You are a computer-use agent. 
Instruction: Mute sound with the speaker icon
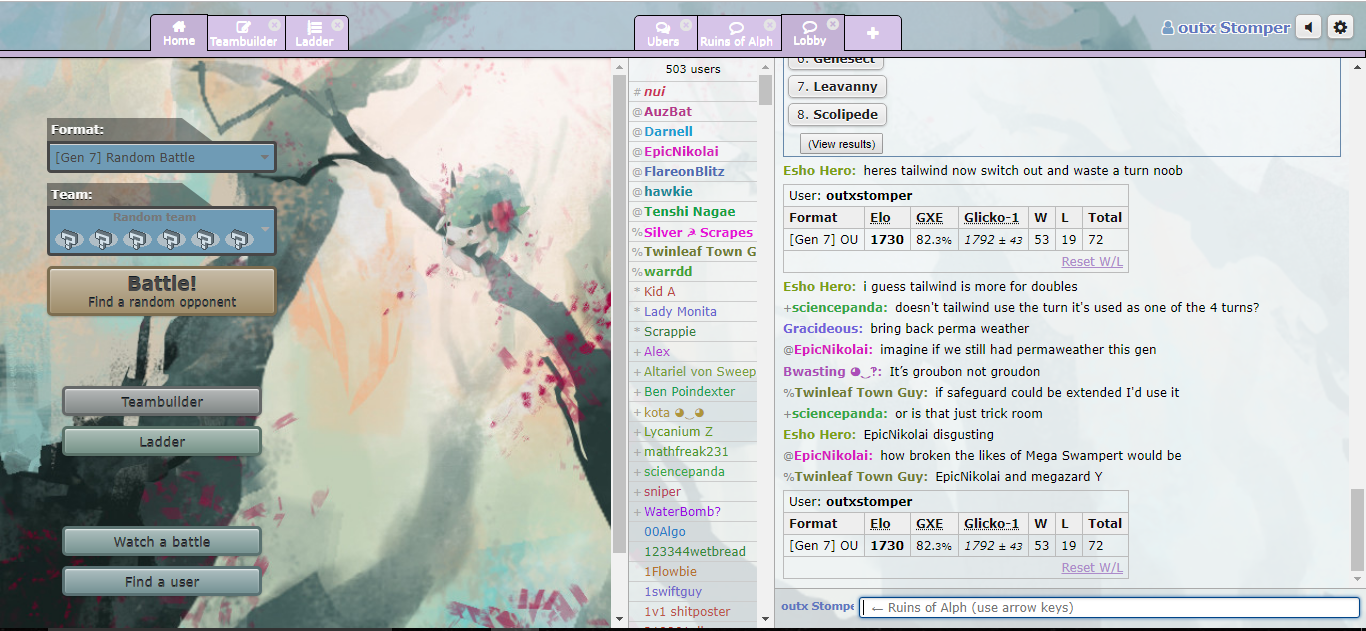click(x=1308, y=28)
